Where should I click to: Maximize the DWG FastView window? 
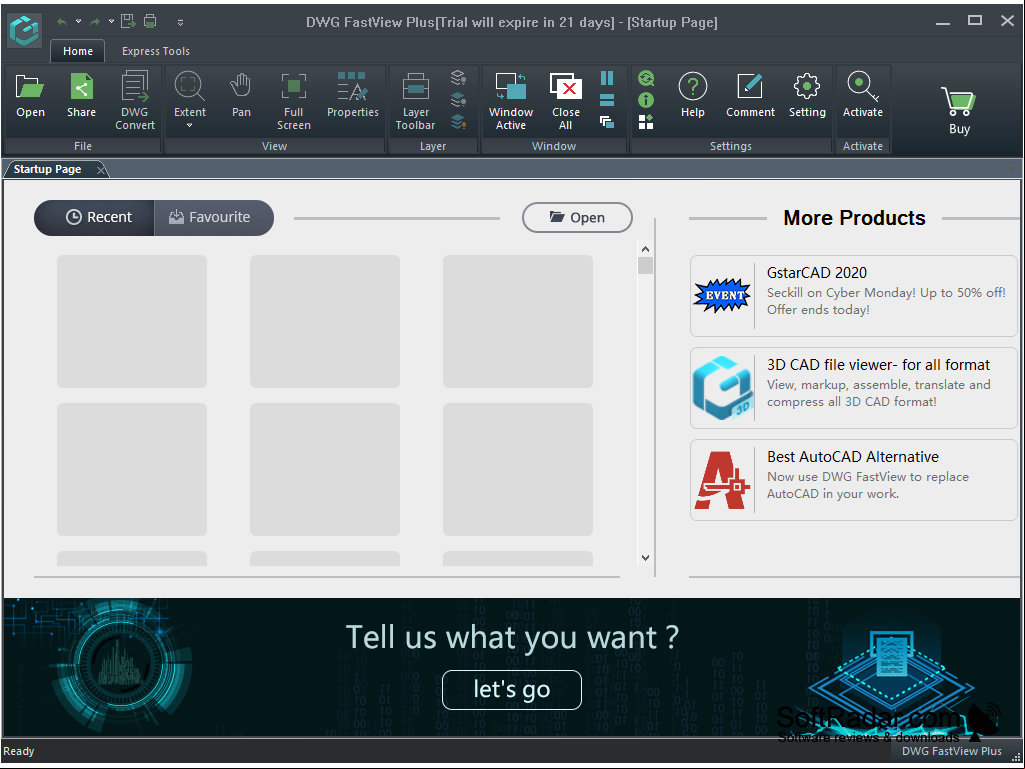coord(975,21)
